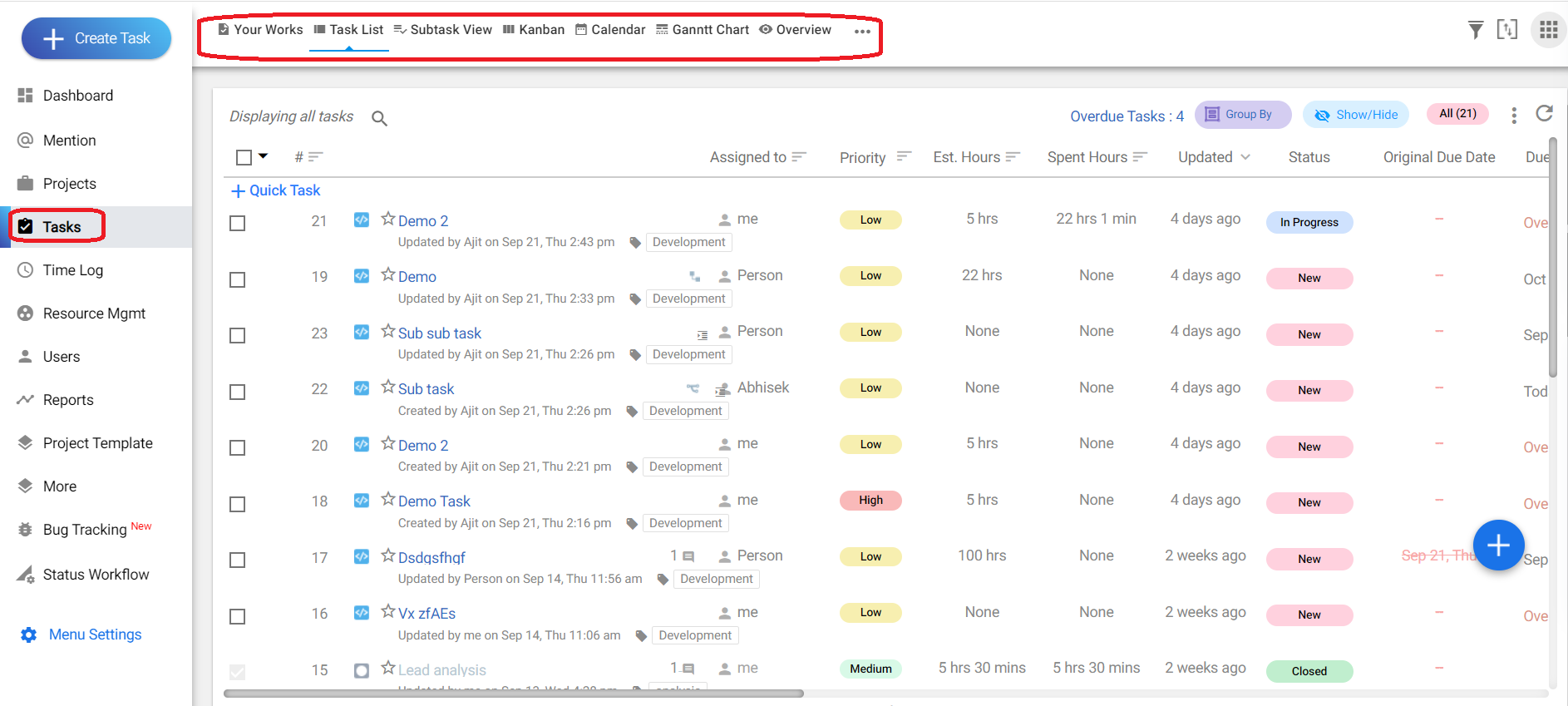Click task type icon for task 22
Screen dimensions: 1568x706
coord(362,388)
